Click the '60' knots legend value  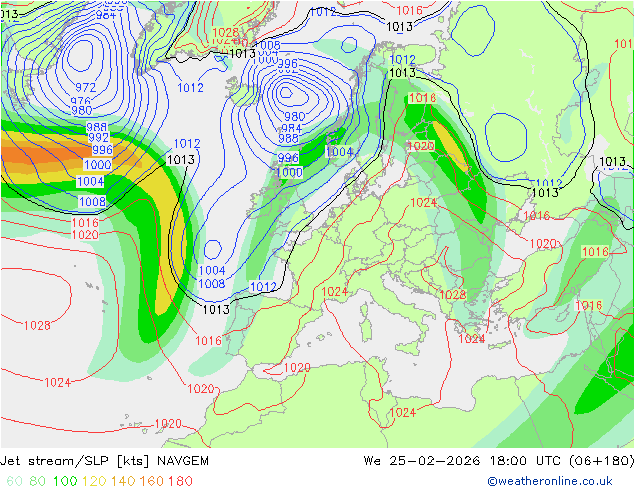point(15,481)
